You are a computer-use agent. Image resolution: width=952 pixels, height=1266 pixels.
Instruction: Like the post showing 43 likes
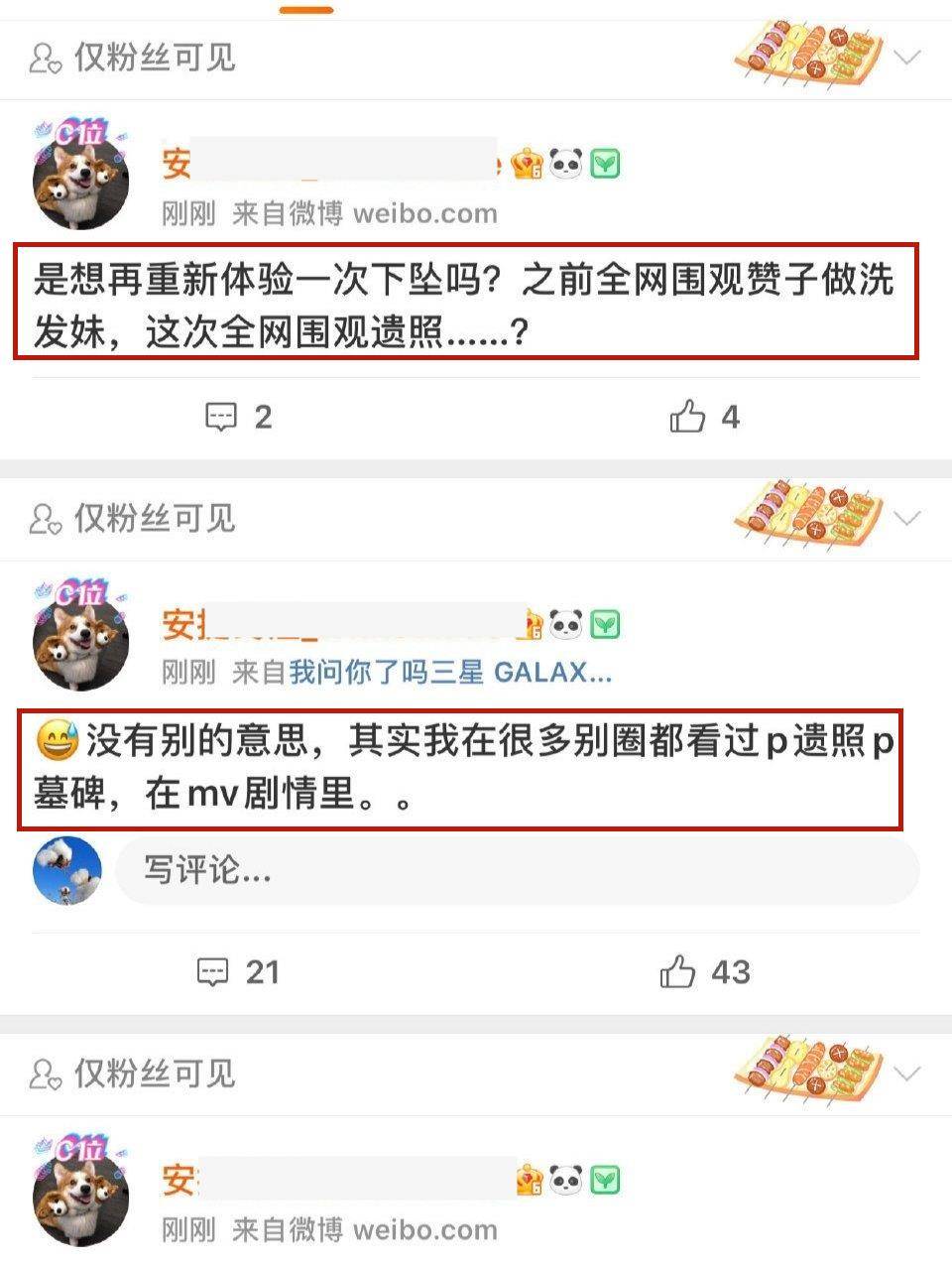705,972
